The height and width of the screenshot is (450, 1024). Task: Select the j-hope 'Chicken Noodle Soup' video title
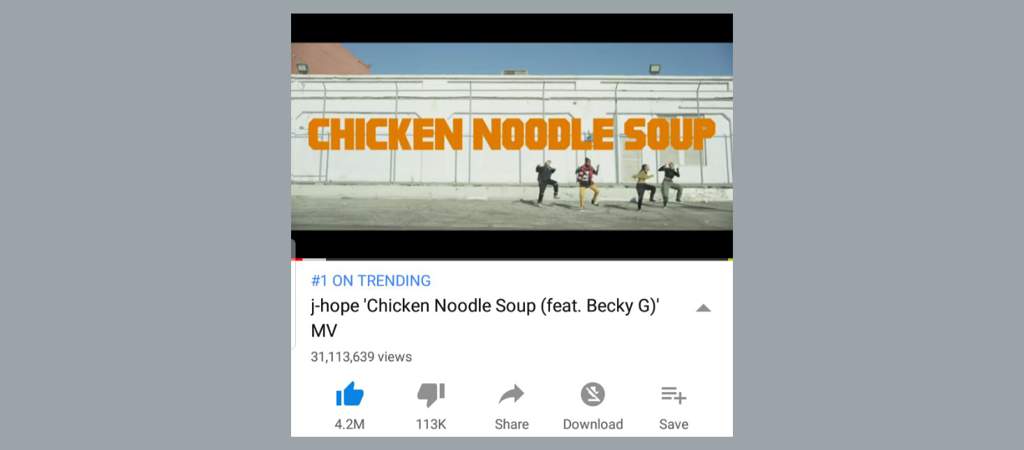point(485,318)
